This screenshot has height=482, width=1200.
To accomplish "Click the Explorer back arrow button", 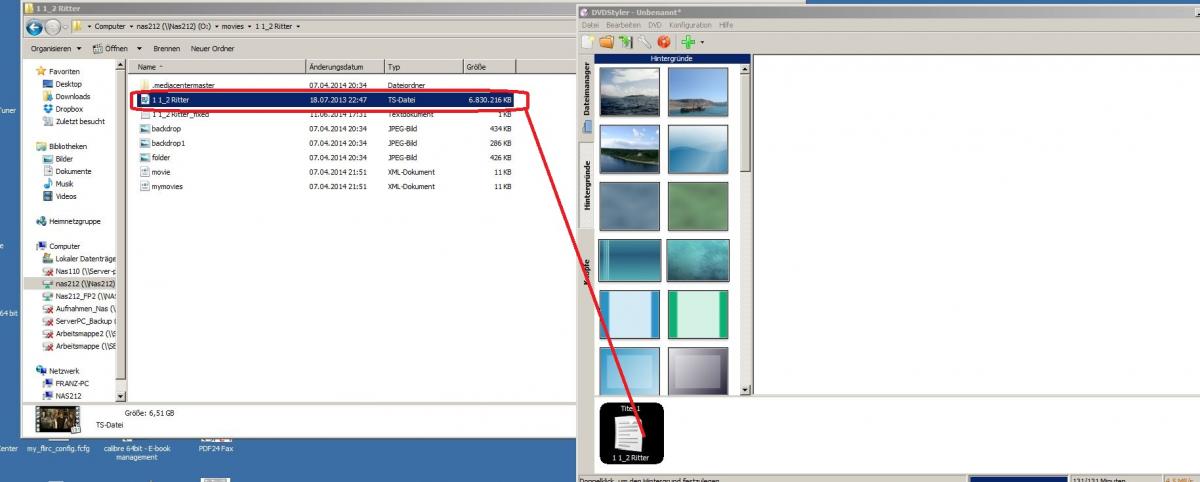I will (34, 26).
